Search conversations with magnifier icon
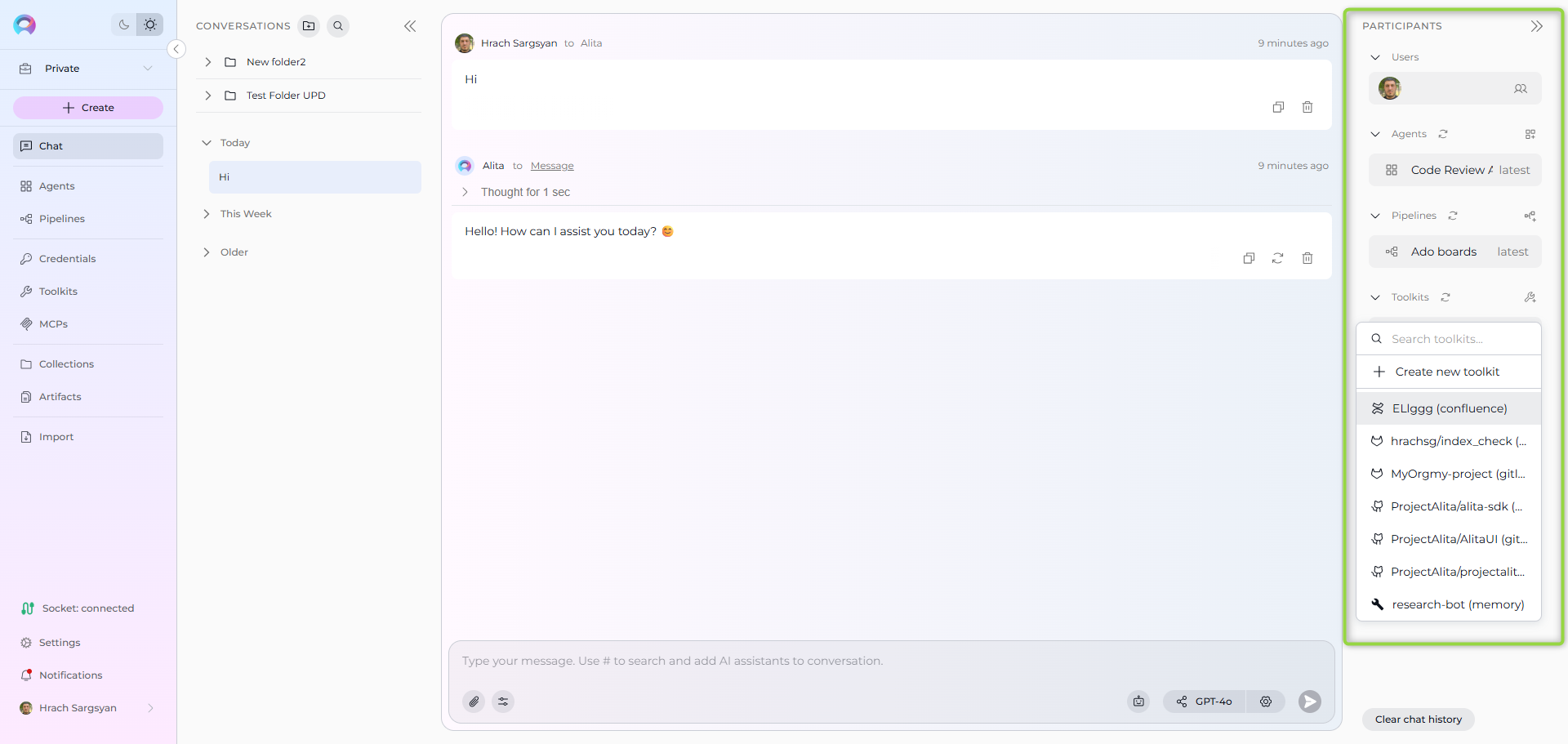1568x744 pixels. coord(338,26)
